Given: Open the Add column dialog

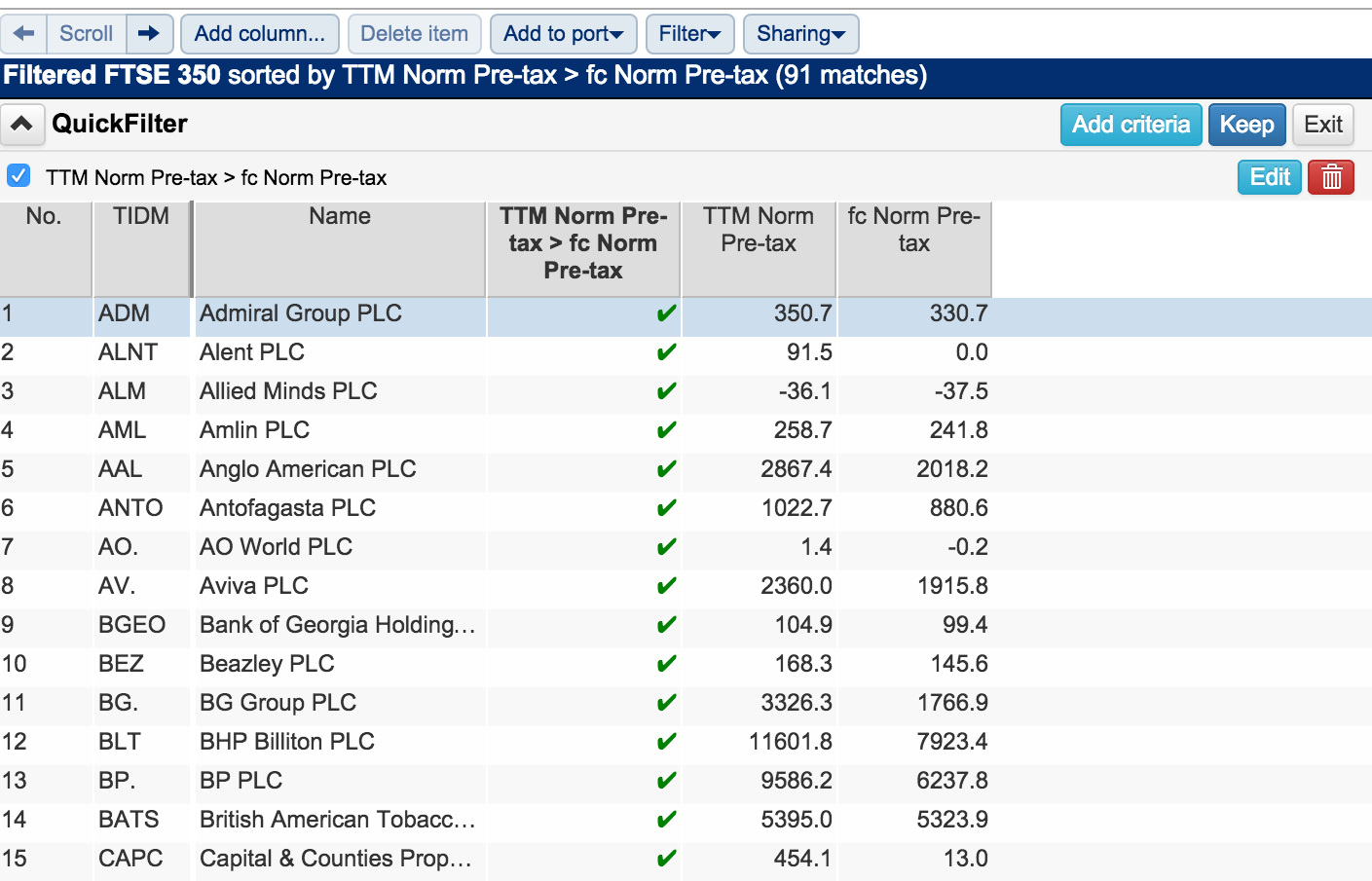Looking at the screenshot, I should point(260,34).
